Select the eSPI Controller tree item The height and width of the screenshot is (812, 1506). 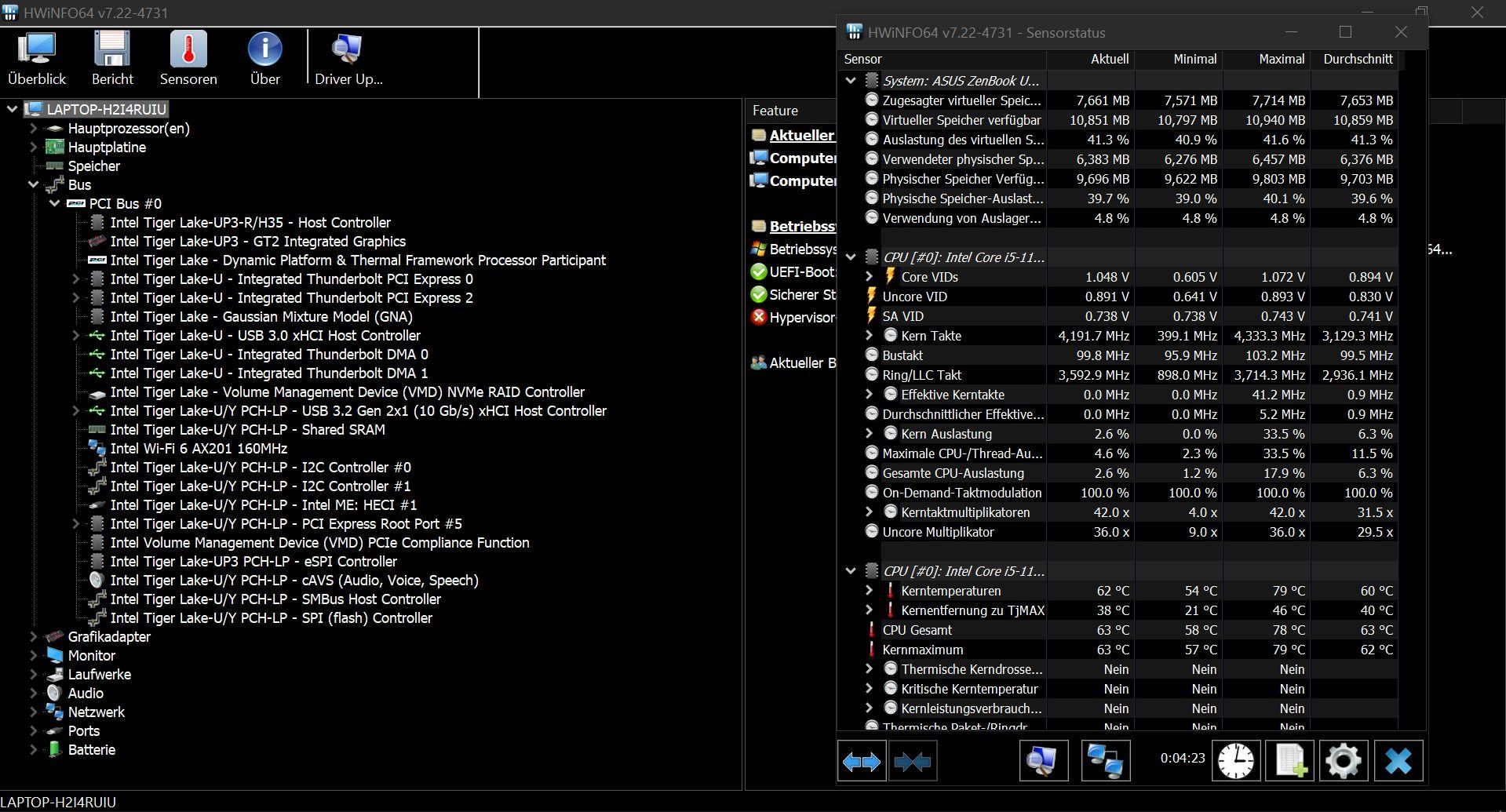click(x=253, y=561)
